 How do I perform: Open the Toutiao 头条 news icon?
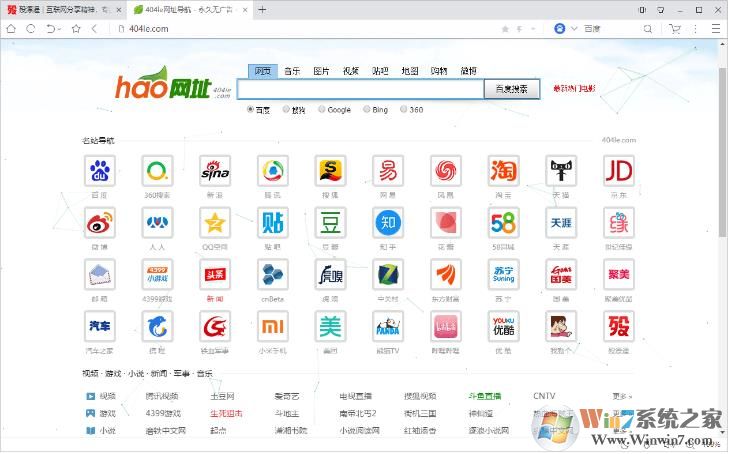215,275
